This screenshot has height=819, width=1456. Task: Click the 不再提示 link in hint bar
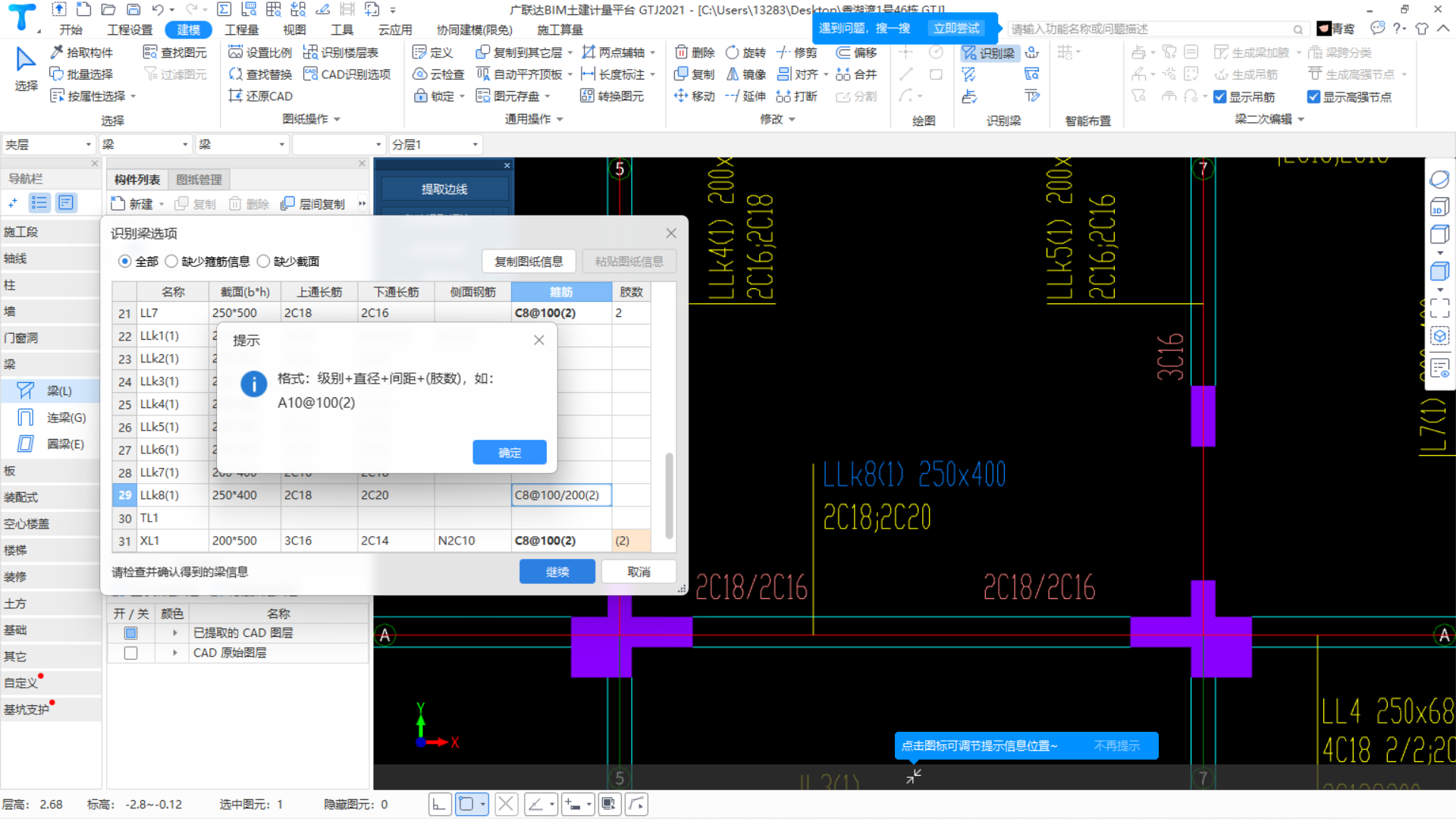(x=1116, y=746)
